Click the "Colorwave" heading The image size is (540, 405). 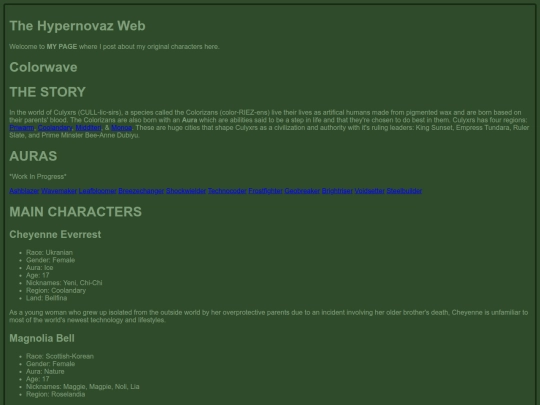tap(43, 67)
